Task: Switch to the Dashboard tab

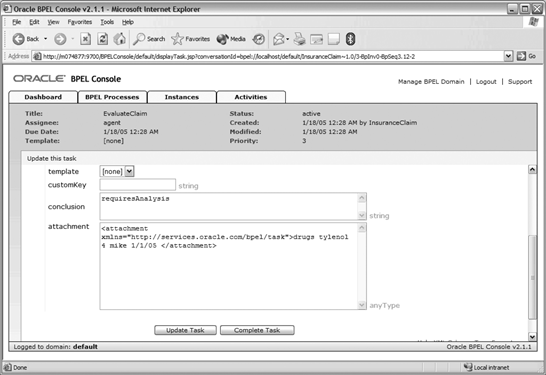Action: coord(43,97)
